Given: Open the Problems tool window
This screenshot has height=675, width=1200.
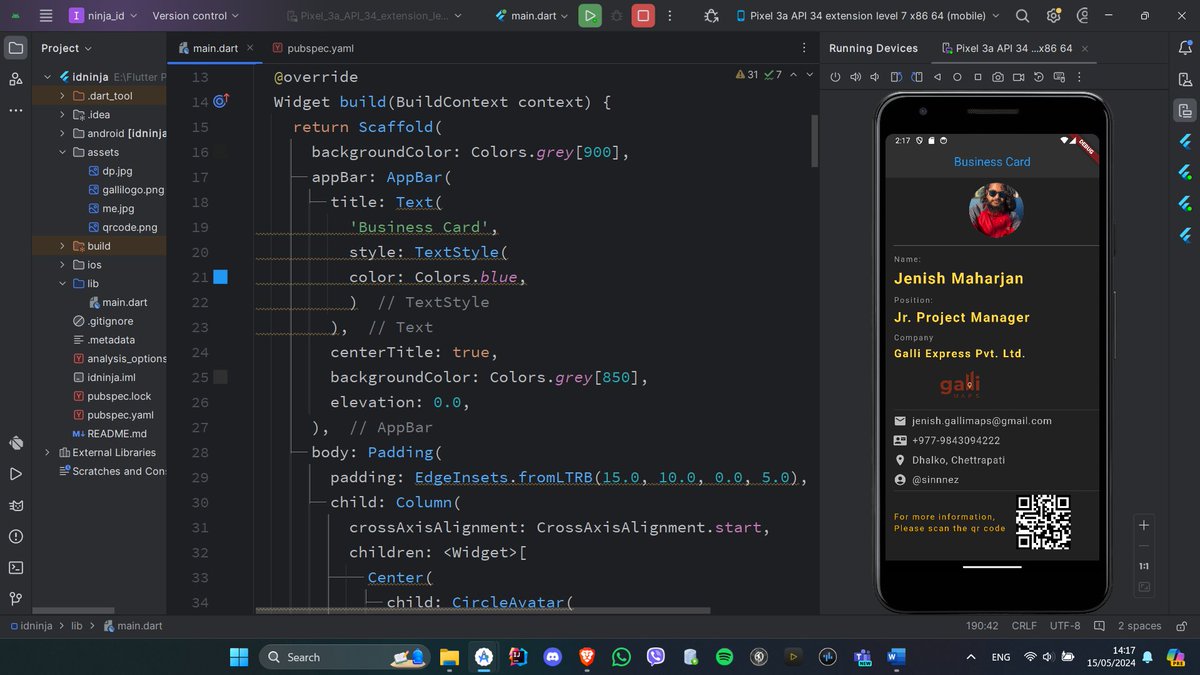Looking at the screenshot, I should (15, 536).
